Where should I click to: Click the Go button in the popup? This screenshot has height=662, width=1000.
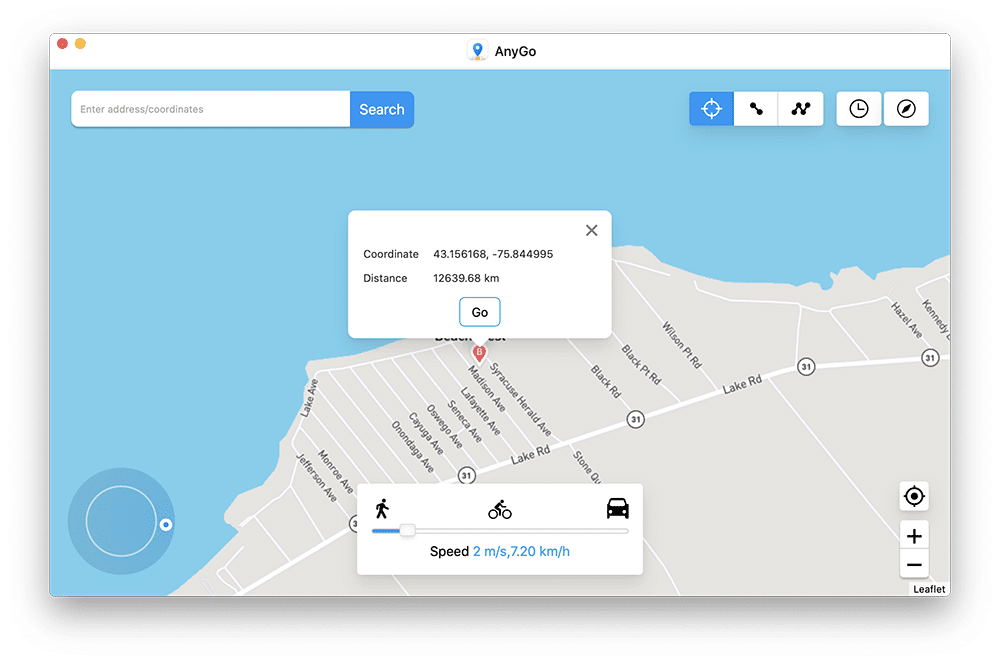480,312
